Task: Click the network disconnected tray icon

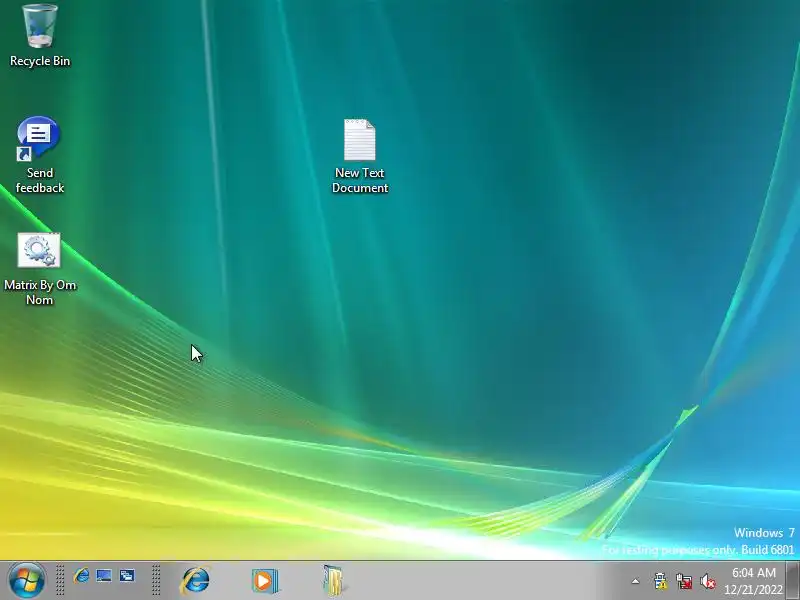Action: [684, 581]
